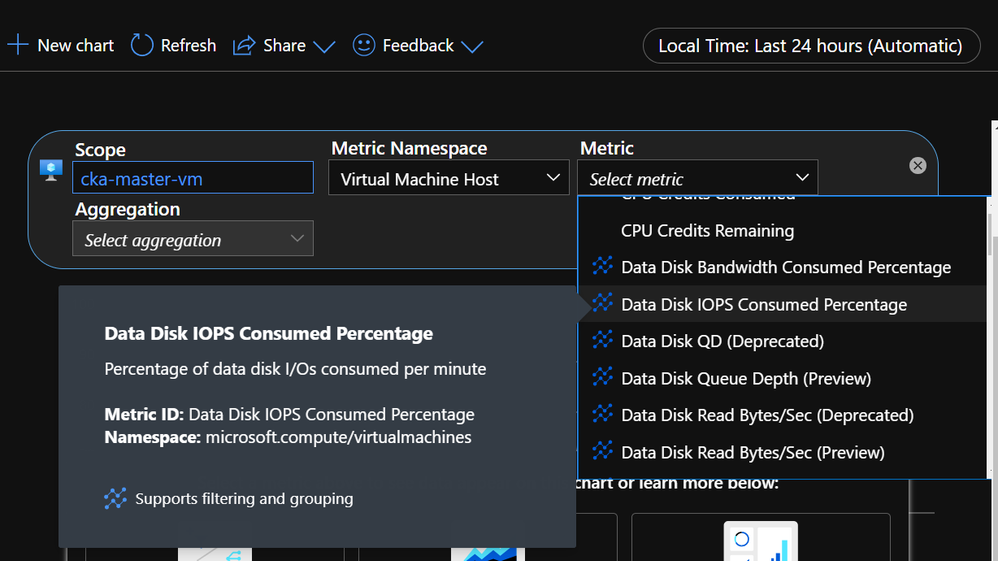Click the New chart plus icon
This screenshot has width=998, height=561.
18,45
